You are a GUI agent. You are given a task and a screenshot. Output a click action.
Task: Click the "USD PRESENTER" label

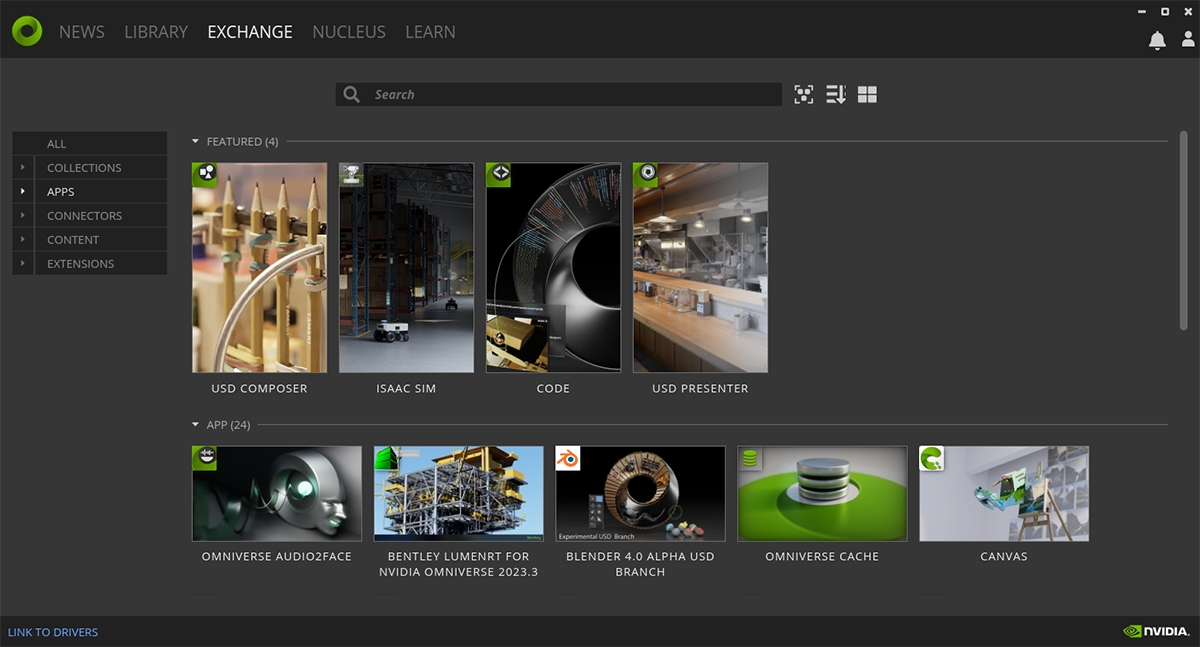coord(701,388)
